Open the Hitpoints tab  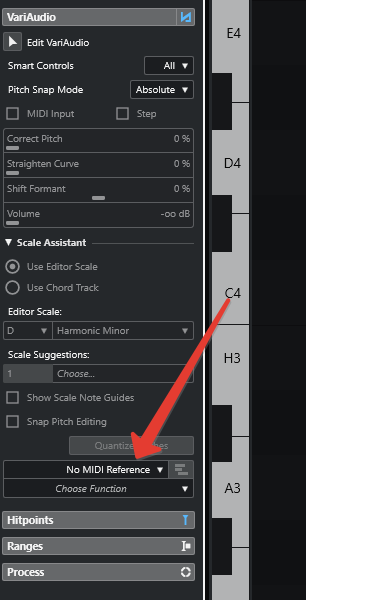click(x=98, y=520)
